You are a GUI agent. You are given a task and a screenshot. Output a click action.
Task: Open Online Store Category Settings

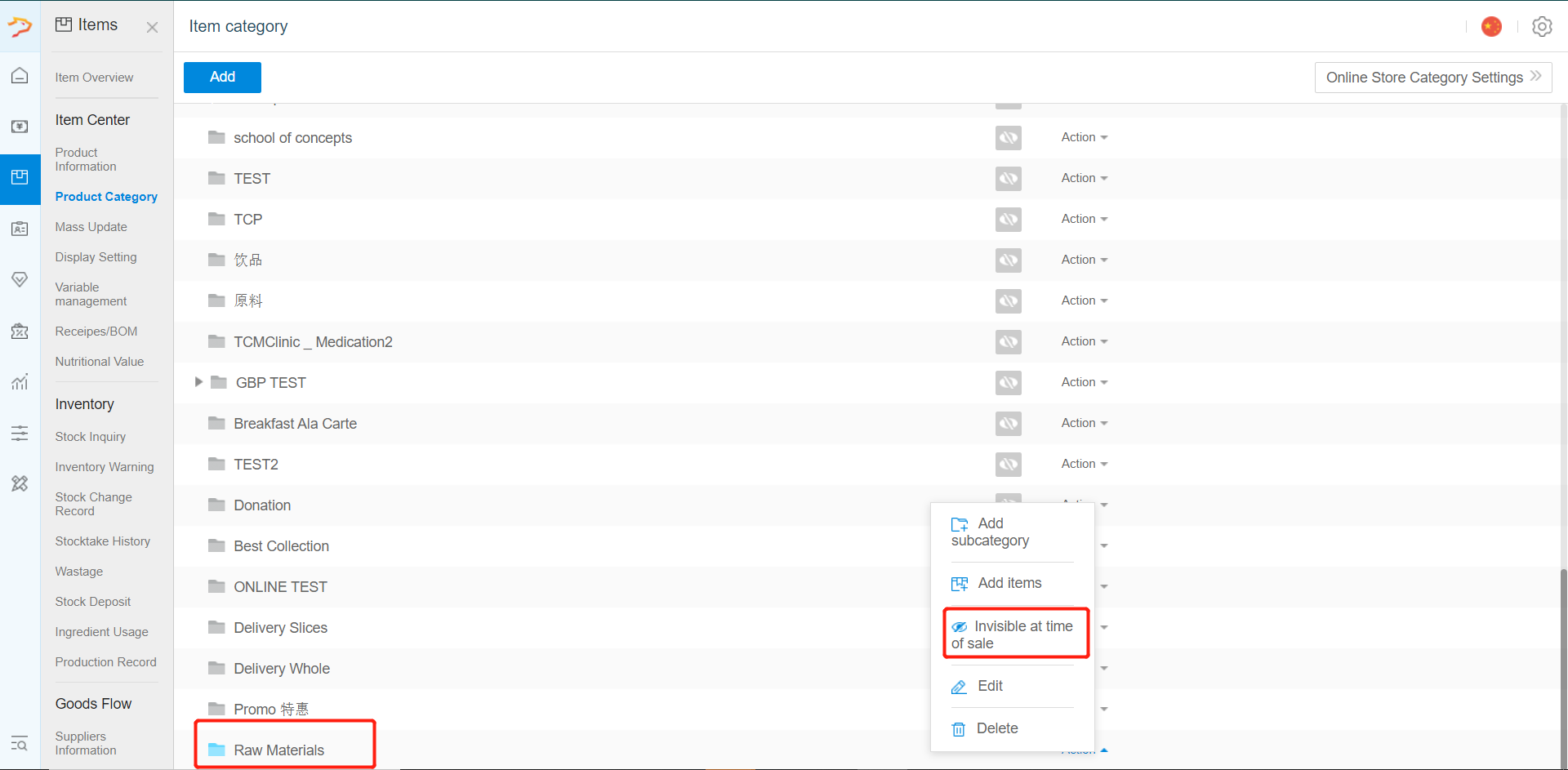click(1433, 78)
